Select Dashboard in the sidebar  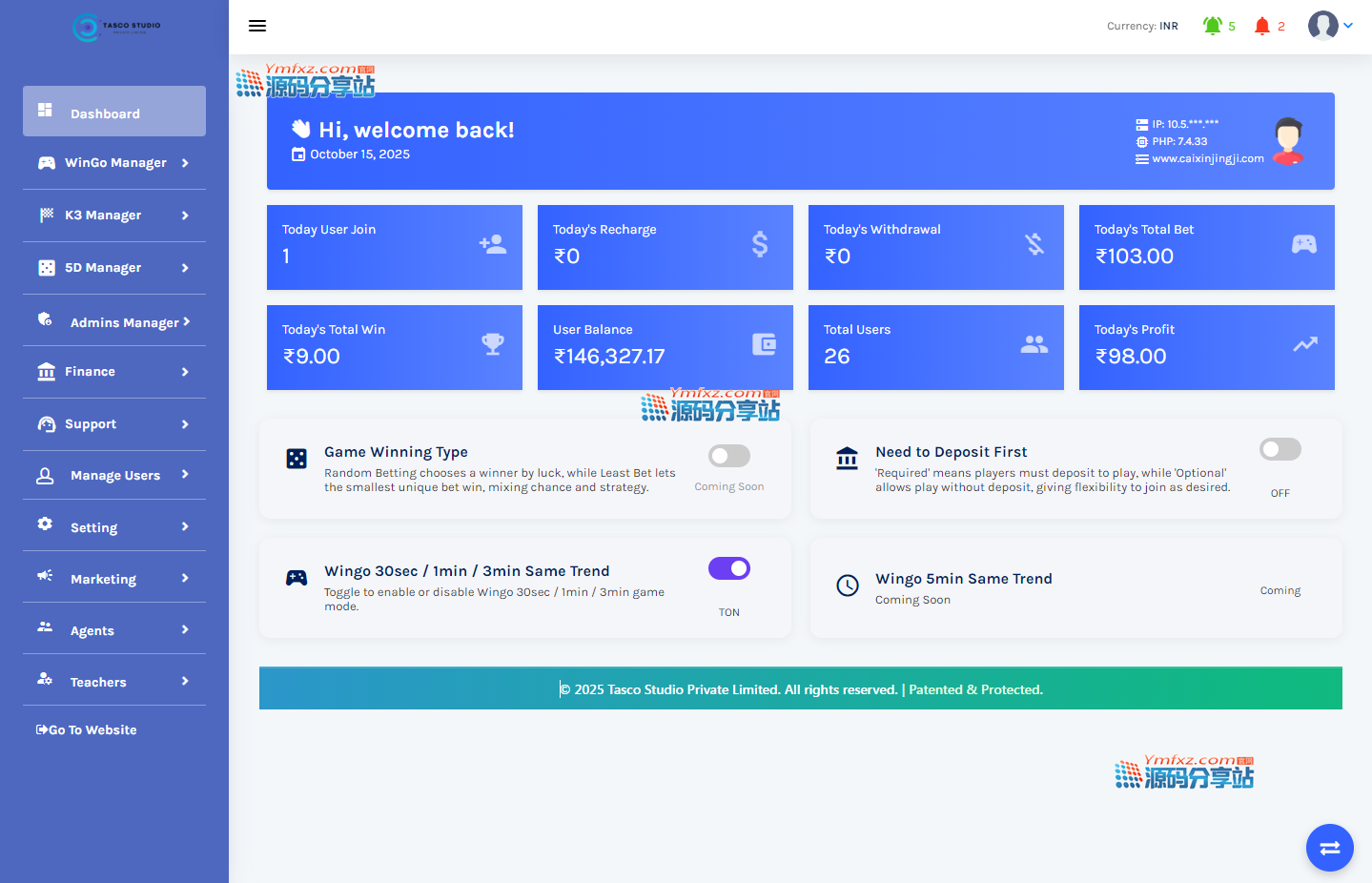click(x=114, y=113)
